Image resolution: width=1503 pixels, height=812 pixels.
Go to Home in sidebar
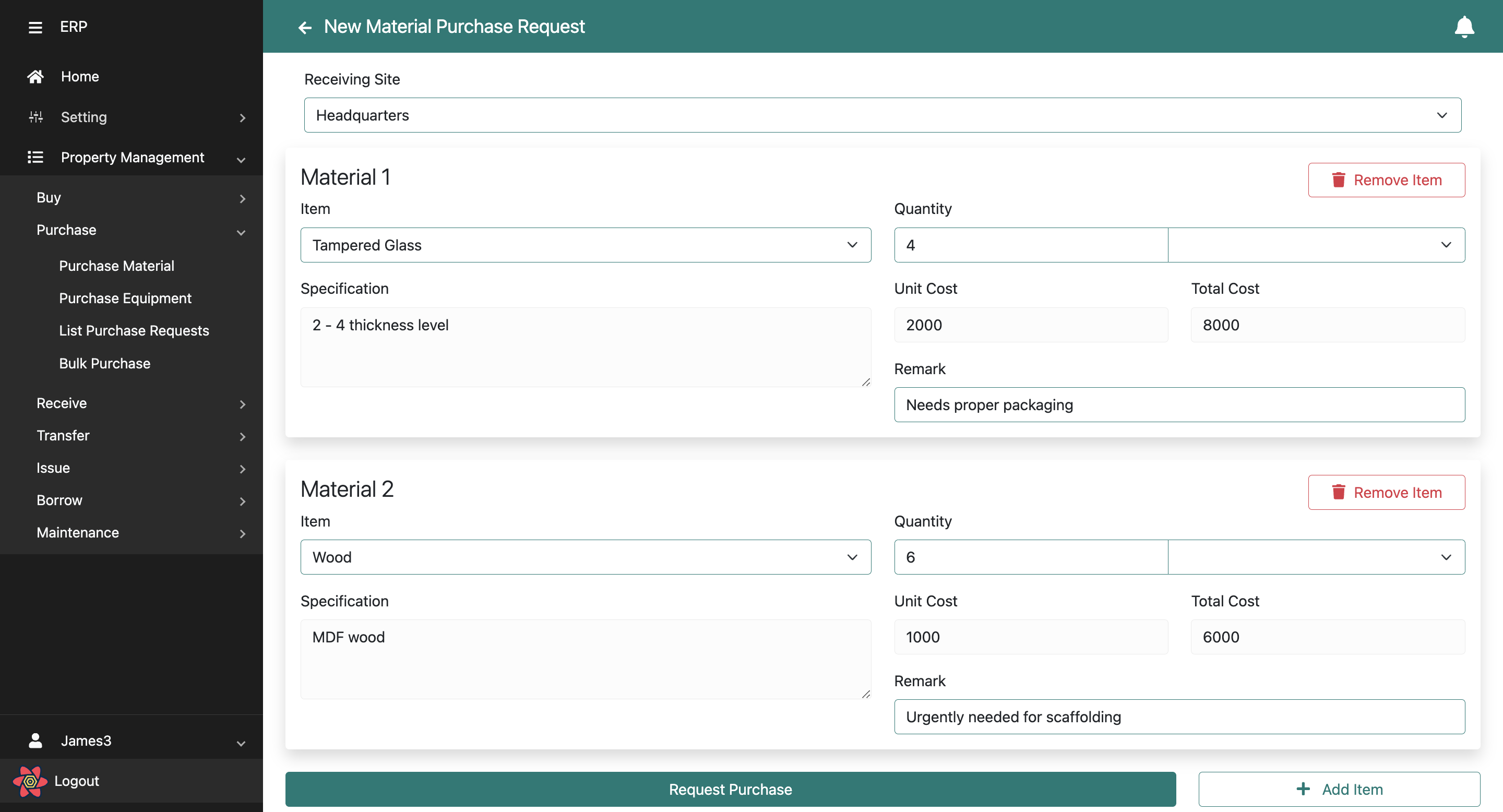click(x=80, y=76)
